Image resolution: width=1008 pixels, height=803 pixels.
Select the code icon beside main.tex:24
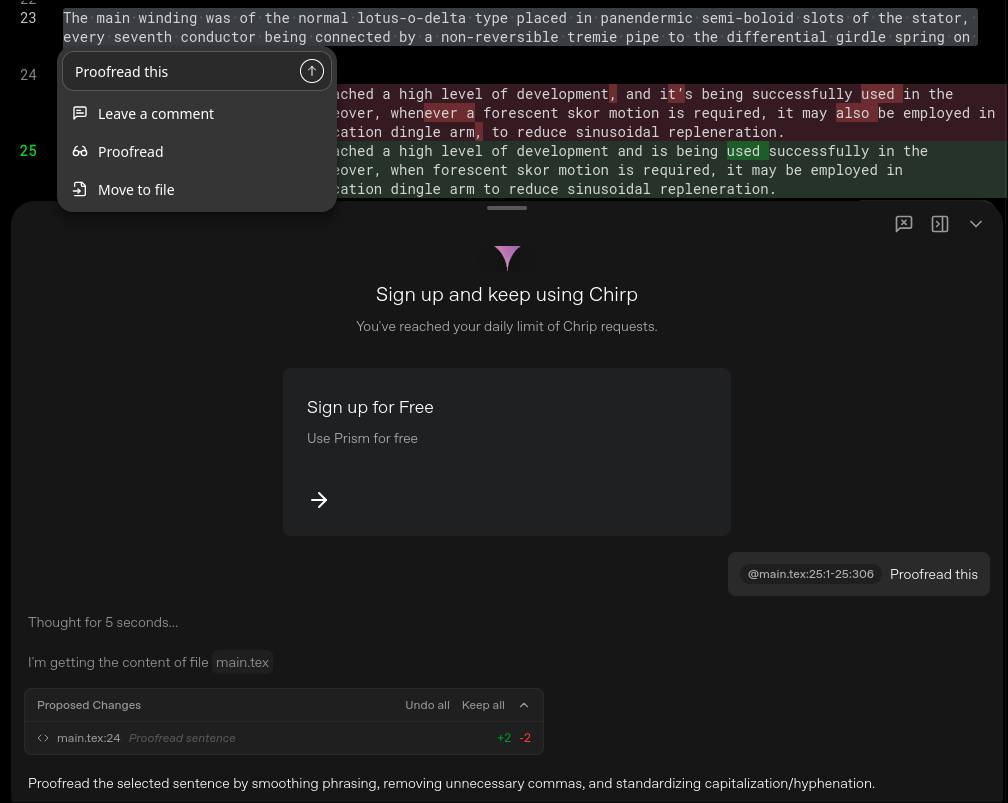click(x=43, y=738)
